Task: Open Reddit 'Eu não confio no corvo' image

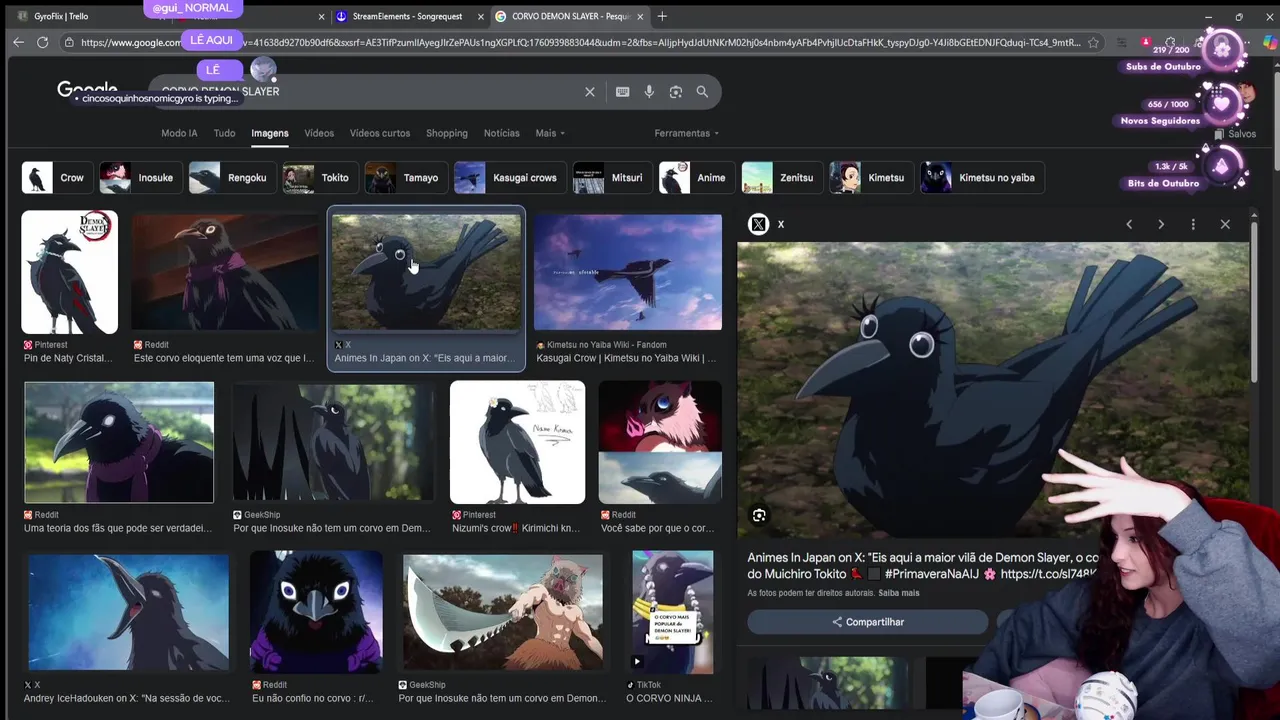Action: (x=315, y=611)
